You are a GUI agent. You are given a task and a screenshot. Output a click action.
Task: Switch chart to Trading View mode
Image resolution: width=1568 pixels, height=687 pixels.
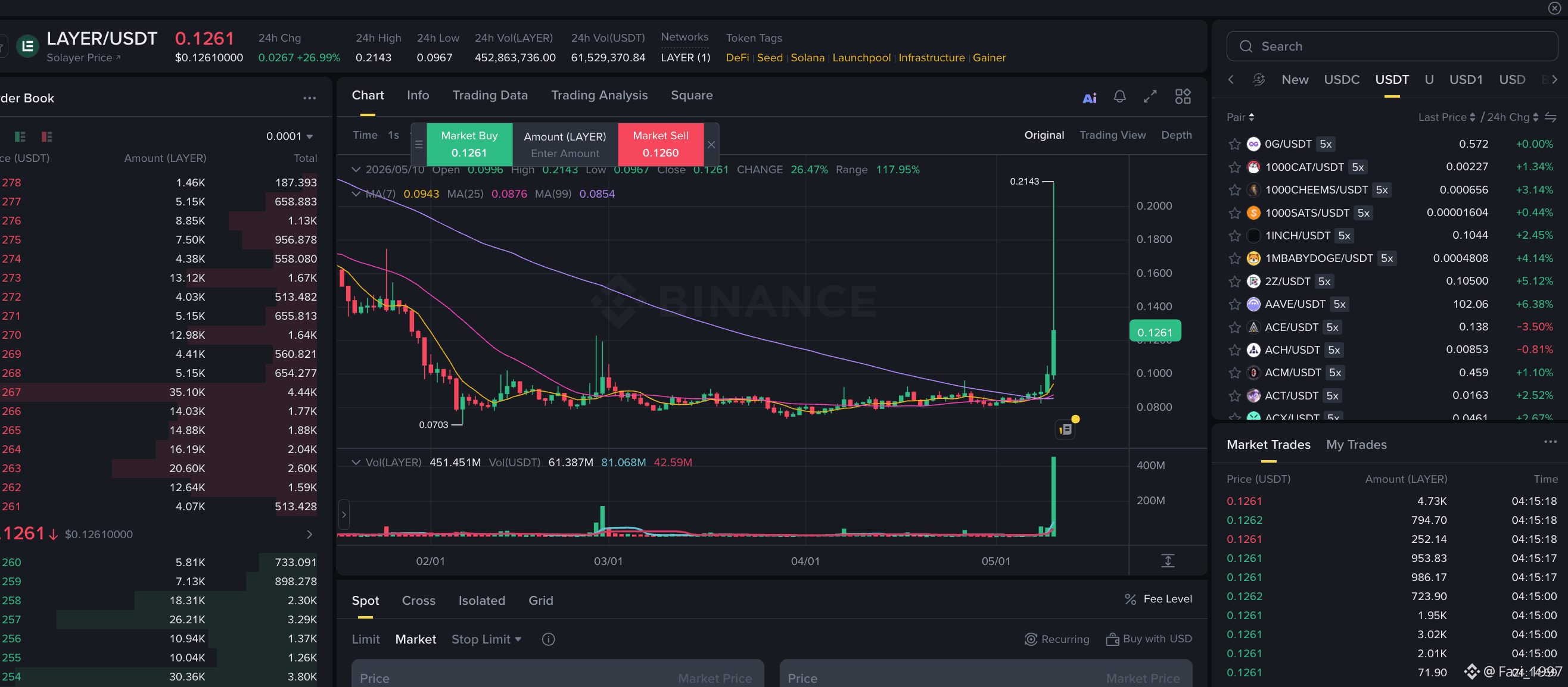1112,135
